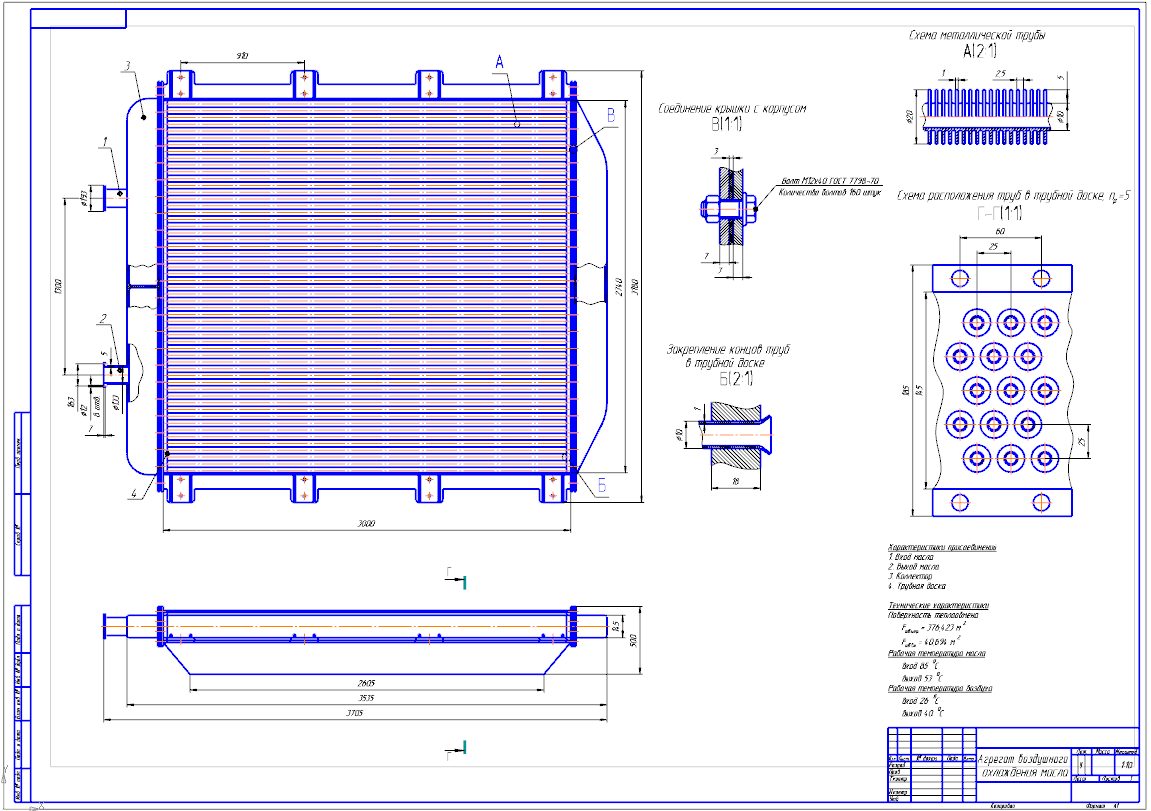The width and height of the screenshot is (1151, 811).
Task: Click the line 'Рабочая температура масла'
Action: [937, 653]
